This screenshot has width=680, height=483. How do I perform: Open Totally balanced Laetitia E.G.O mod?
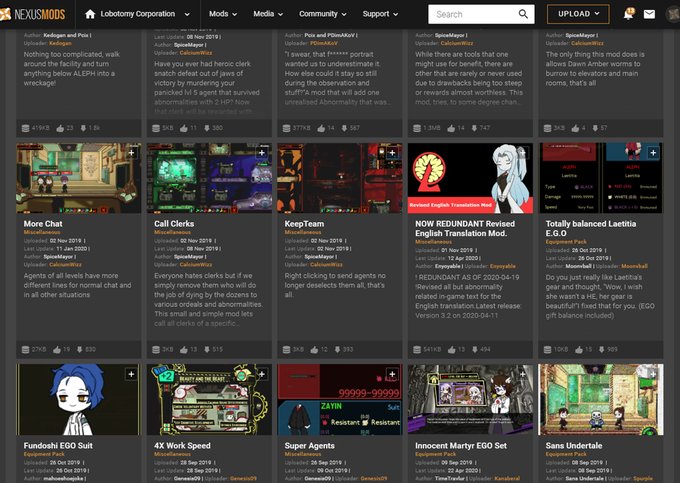591,228
